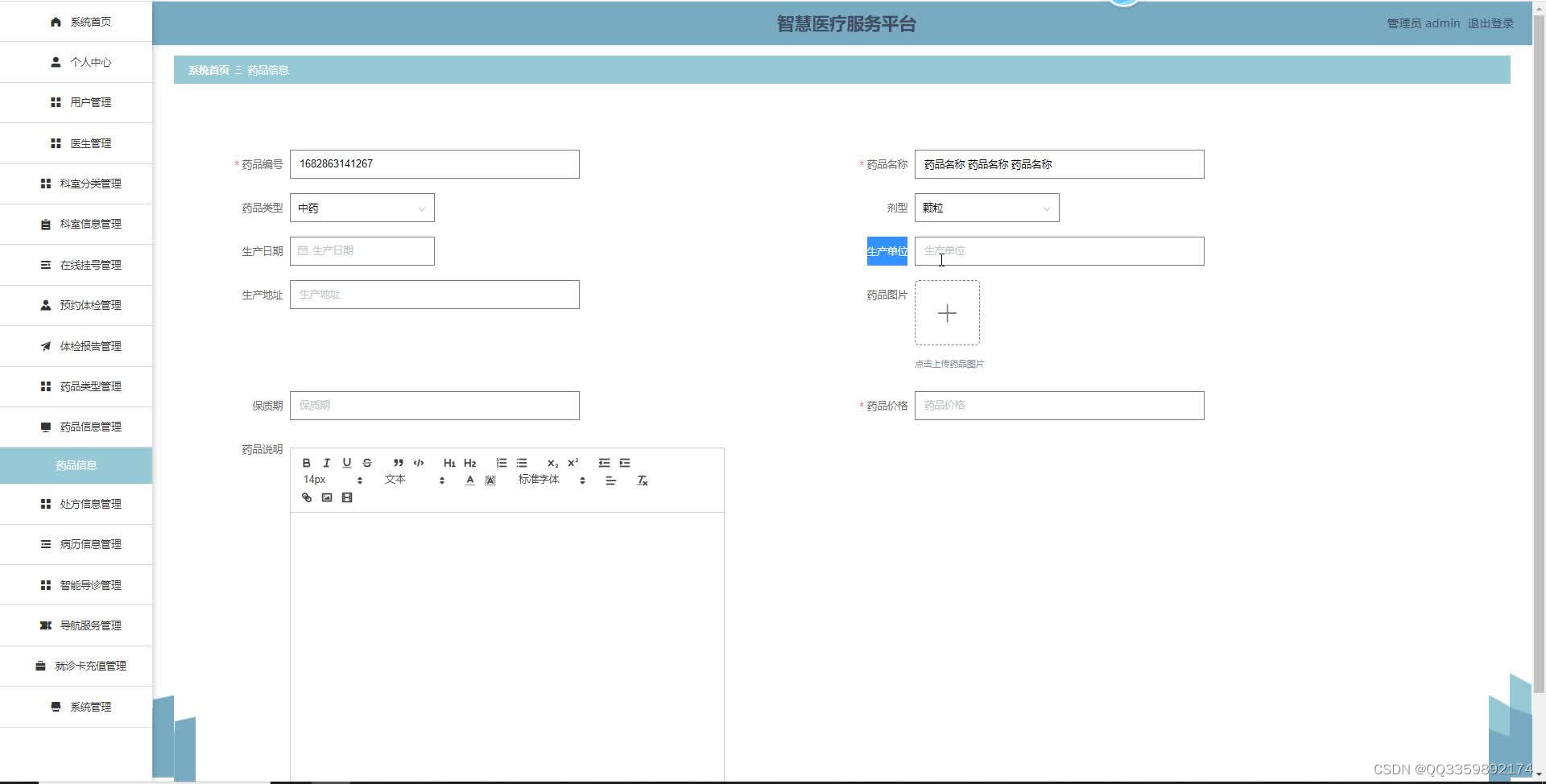This screenshot has width=1546, height=784.
Task: Insert a code block in the editor
Action: coord(419,463)
